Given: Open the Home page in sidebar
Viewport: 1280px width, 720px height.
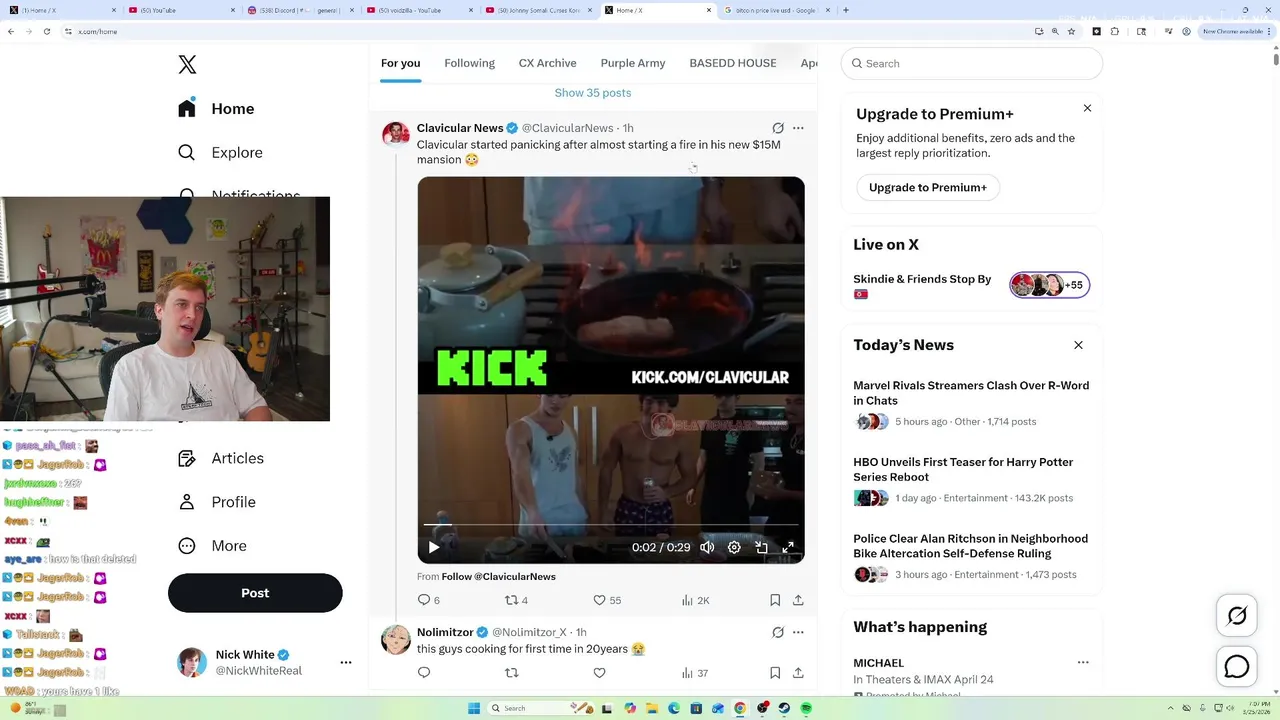Looking at the screenshot, I should tap(217, 109).
